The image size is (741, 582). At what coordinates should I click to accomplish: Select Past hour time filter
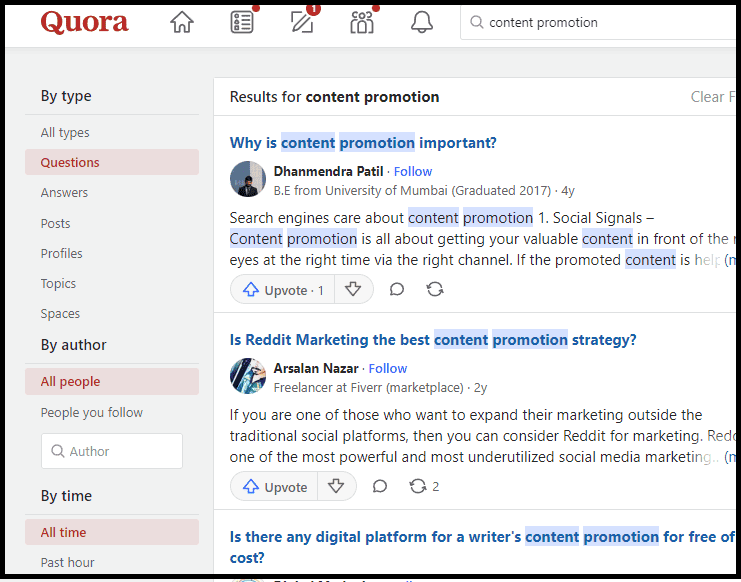[x=69, y=563]
